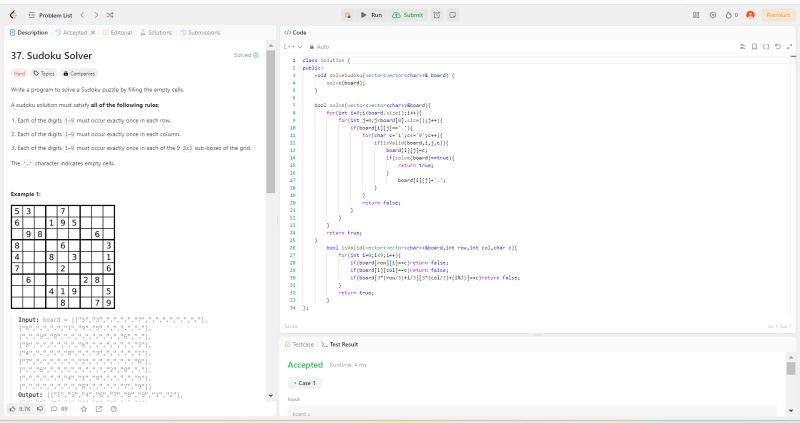Switch to the Testcase tab

[300, 344]
